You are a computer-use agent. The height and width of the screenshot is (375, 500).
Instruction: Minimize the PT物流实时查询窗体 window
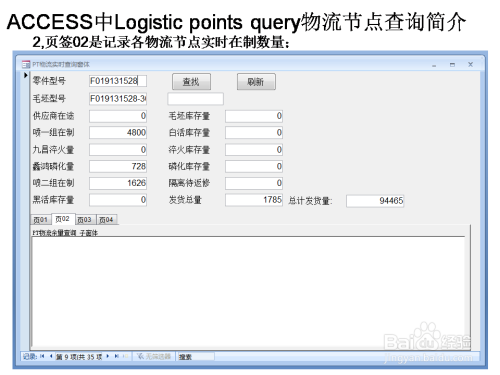pyautogui.click(x=434, y=65)
